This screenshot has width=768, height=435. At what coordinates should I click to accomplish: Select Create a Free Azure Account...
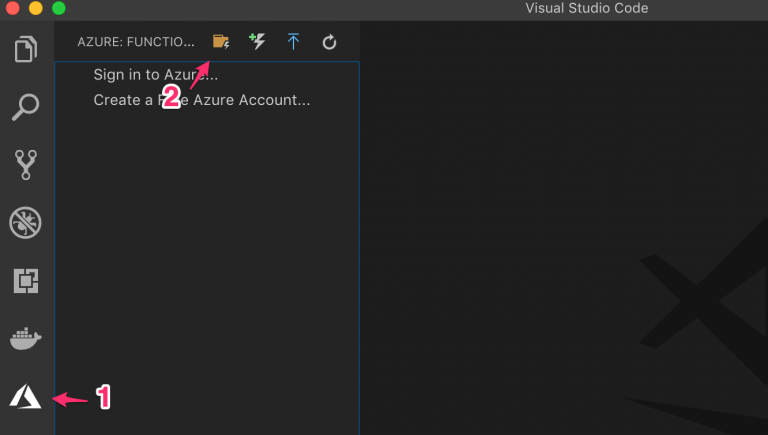click(x=201, y=100)
